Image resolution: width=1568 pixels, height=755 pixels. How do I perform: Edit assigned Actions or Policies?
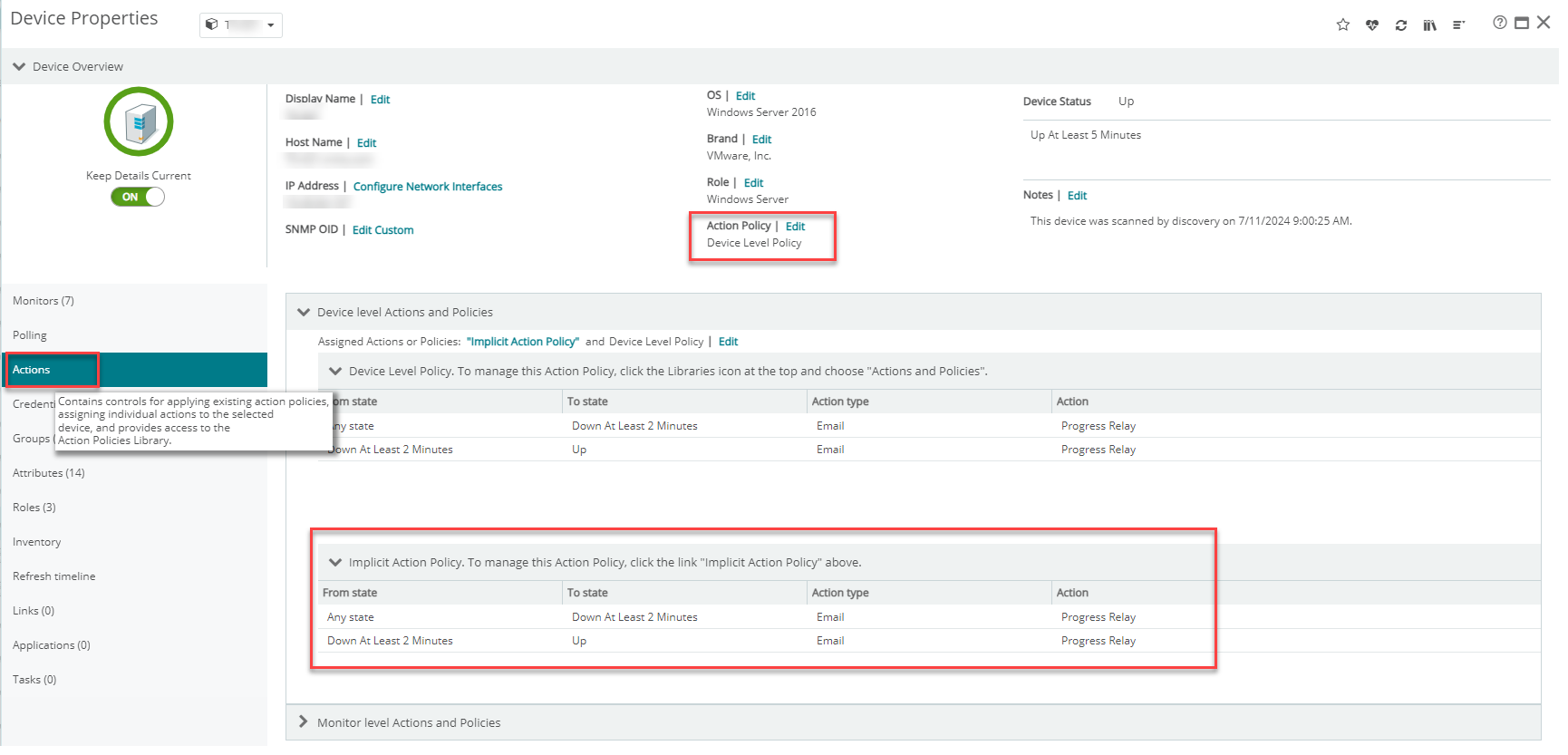coord(728,342)
